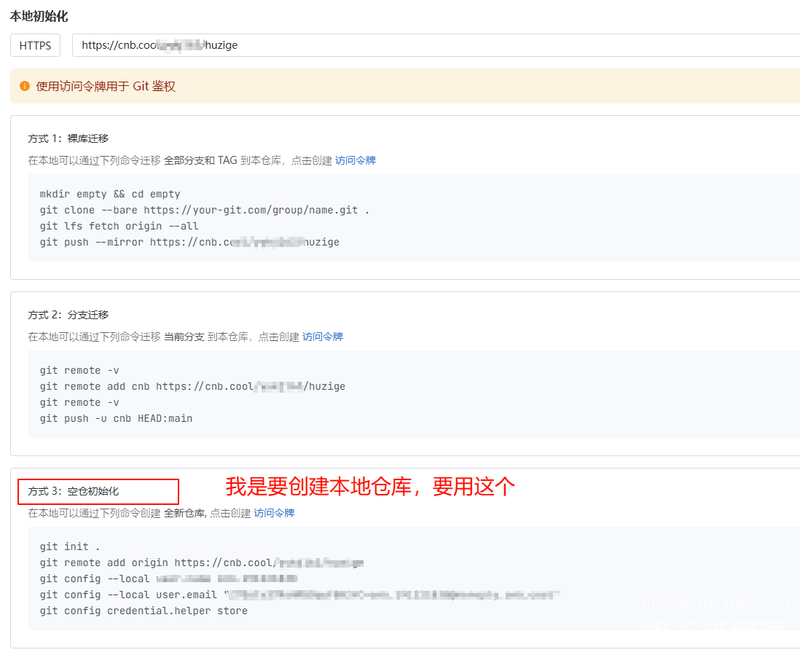The image size is (800, 655).
Task: Click the git init . command line
Action: coord(70,547)
